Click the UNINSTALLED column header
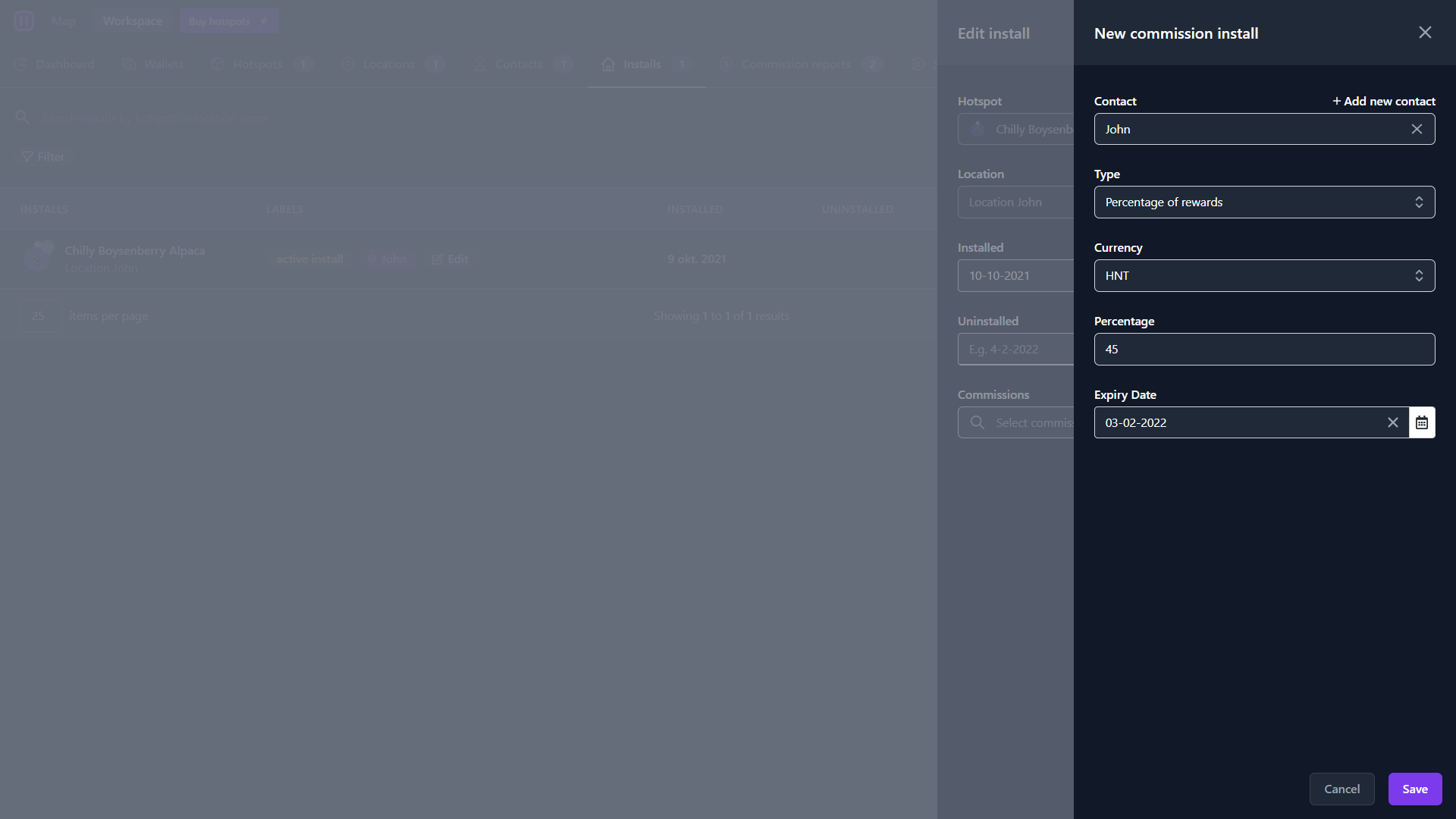Viewport: 1456px width, 819px height. [857, 209]
